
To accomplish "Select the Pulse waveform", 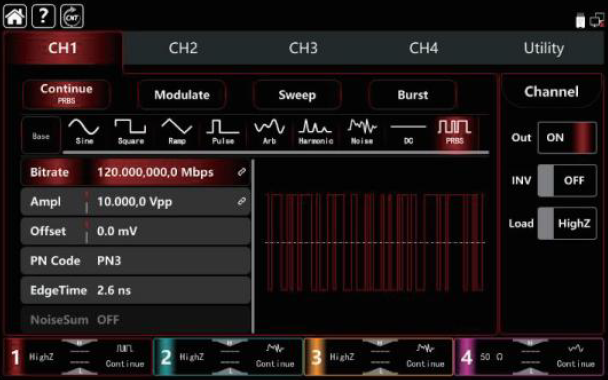I will [x=223, y=132].
